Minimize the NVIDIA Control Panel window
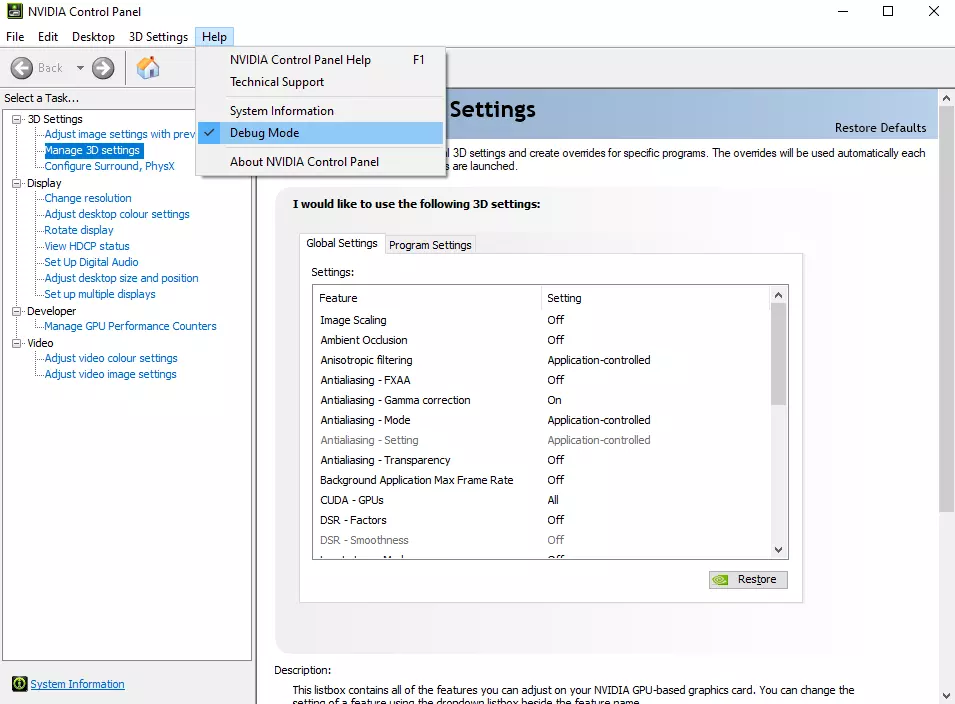Viewport: 955px width, 704px height. point(843,11)
